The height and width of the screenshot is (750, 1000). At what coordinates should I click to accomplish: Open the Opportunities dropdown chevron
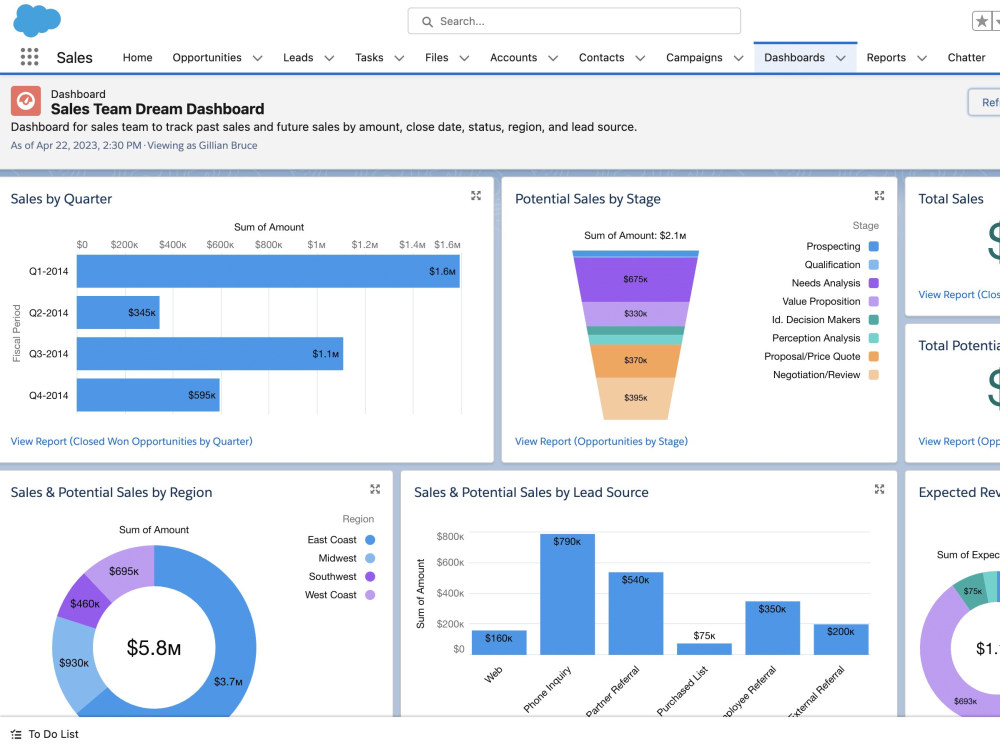coord(258,58)
